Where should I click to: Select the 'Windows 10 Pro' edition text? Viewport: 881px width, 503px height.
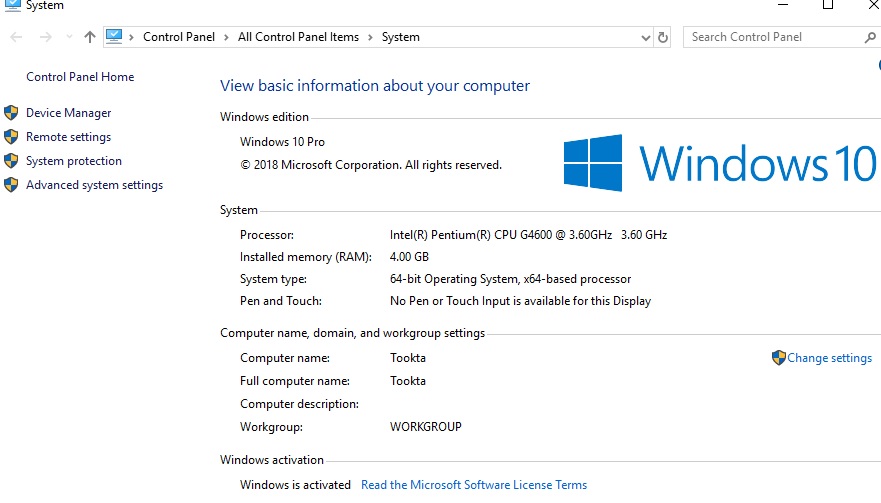tap(282, 142)
